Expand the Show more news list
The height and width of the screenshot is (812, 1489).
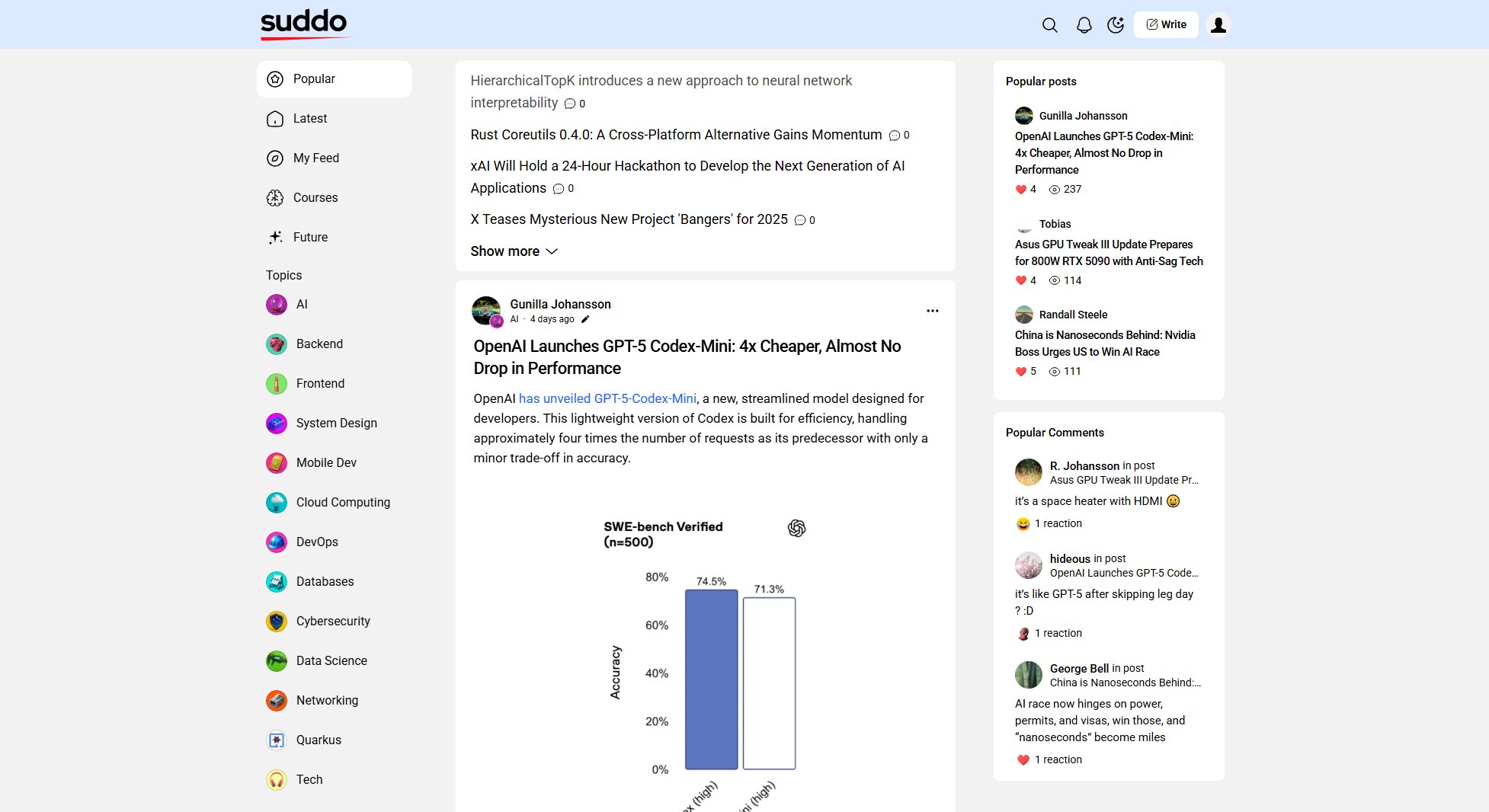pyautogui.click(x=514, y=251)
